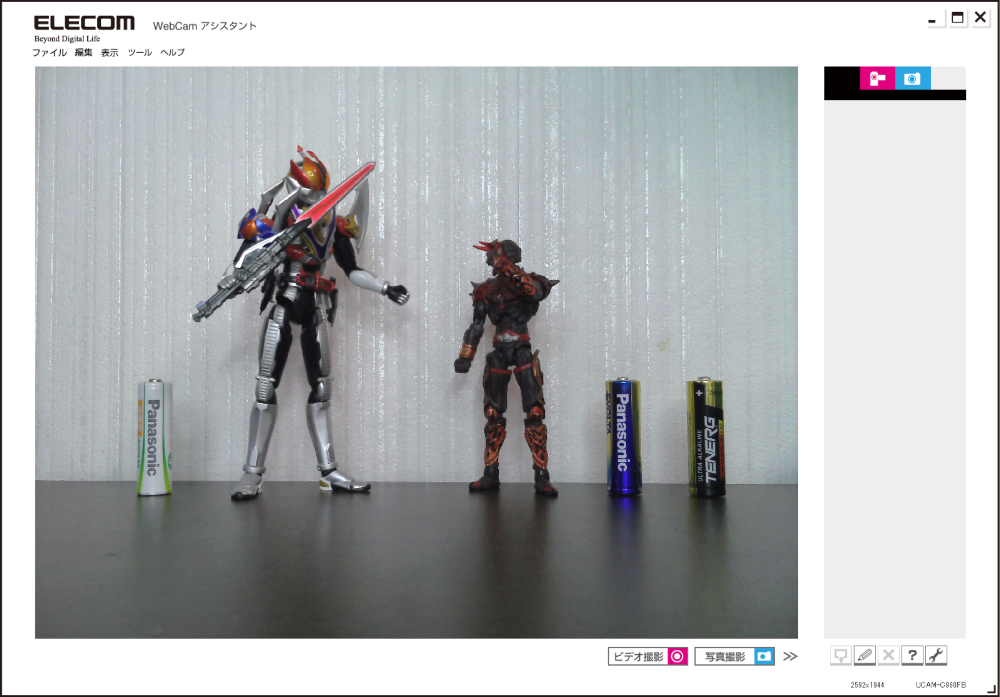Image resolution: width=1000 pixels, height=697 pixels.
Task: Click the webcam live preview image
Action: 416,353
